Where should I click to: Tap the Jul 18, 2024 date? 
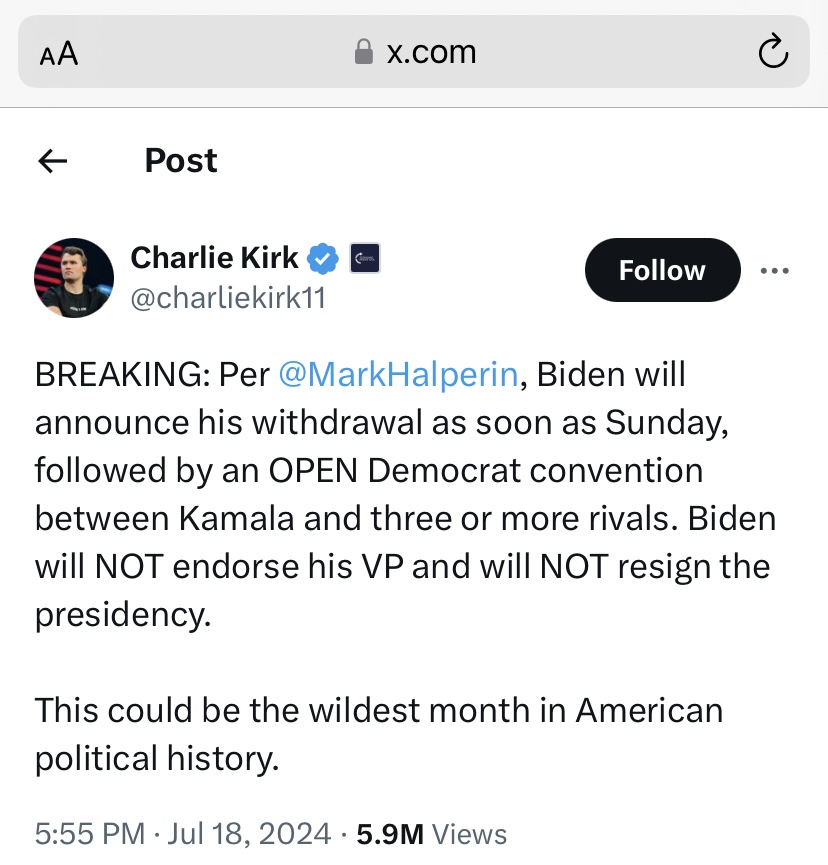(249, 833)
